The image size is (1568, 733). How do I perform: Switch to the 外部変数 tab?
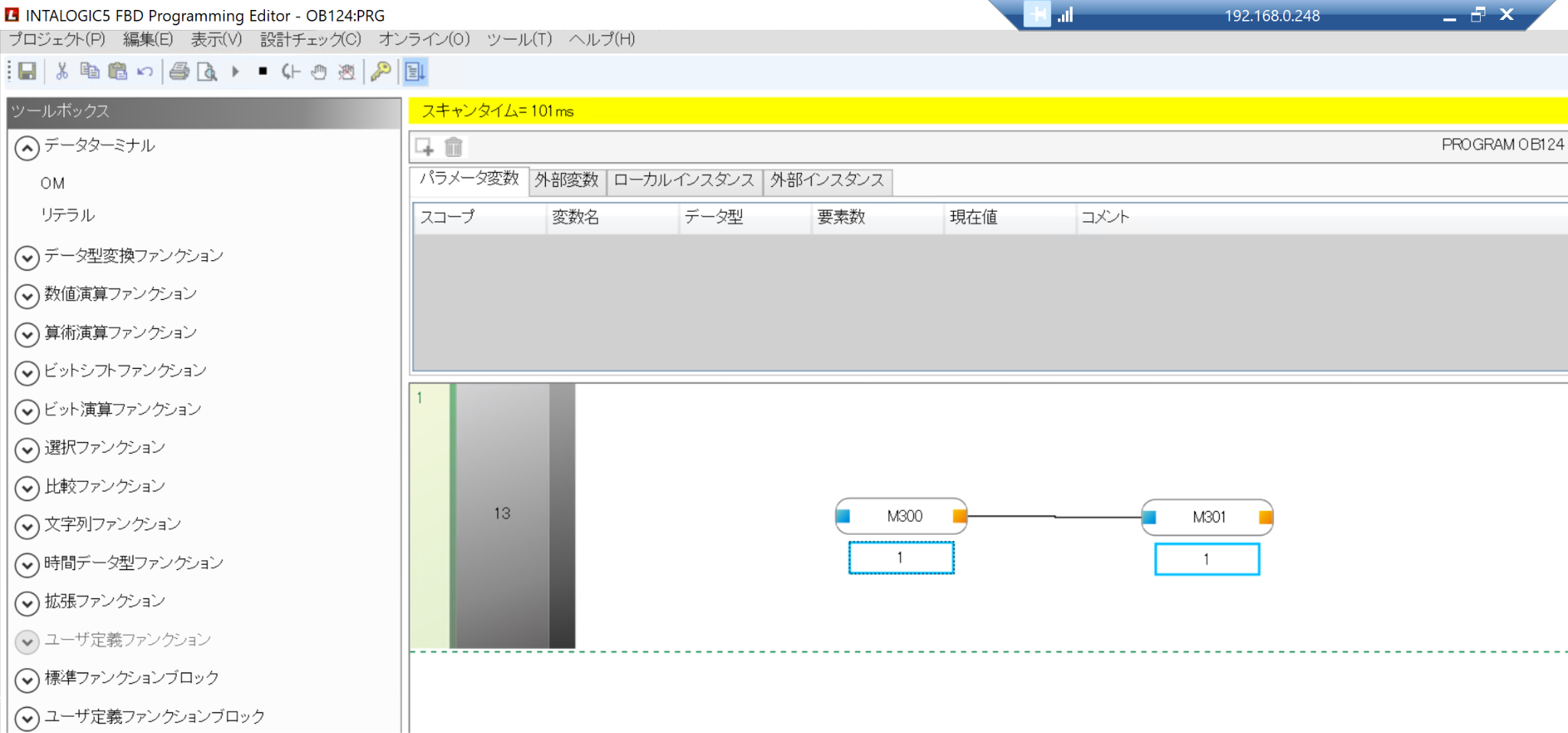567,181
